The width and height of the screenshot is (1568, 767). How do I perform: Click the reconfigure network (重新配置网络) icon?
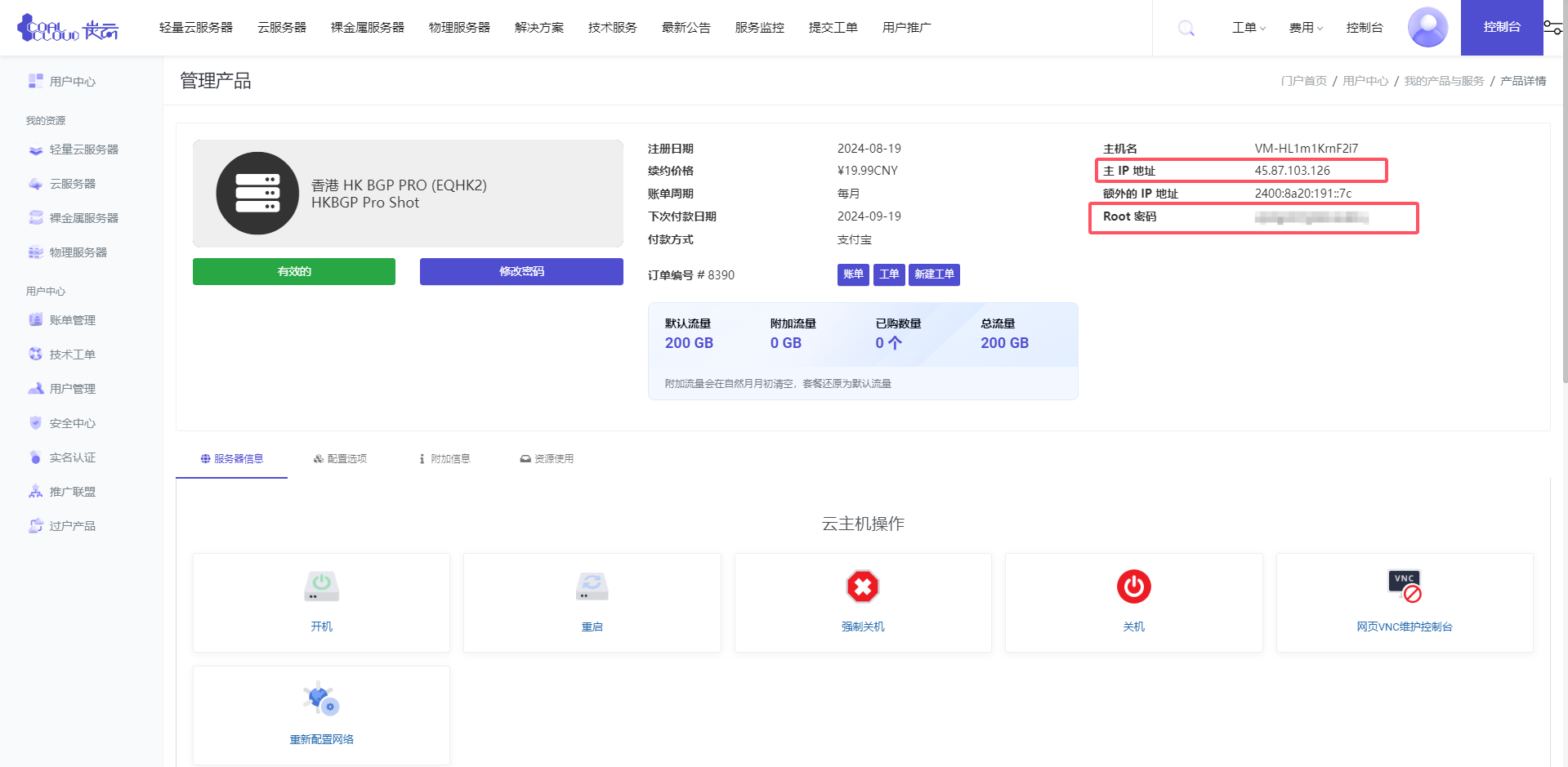pos(321,699)
